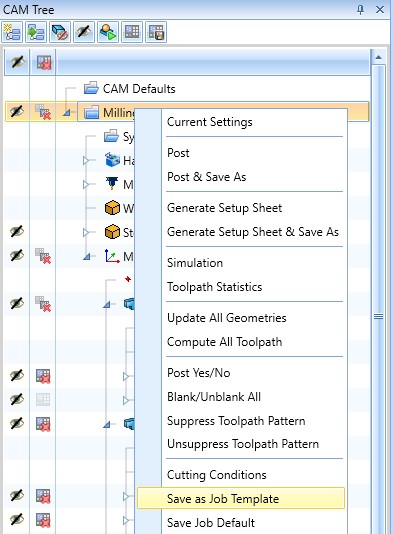The width and height of the screenshot is (394, 534).
Task: Click the scrollbar thumb grip
Action: 378,316
